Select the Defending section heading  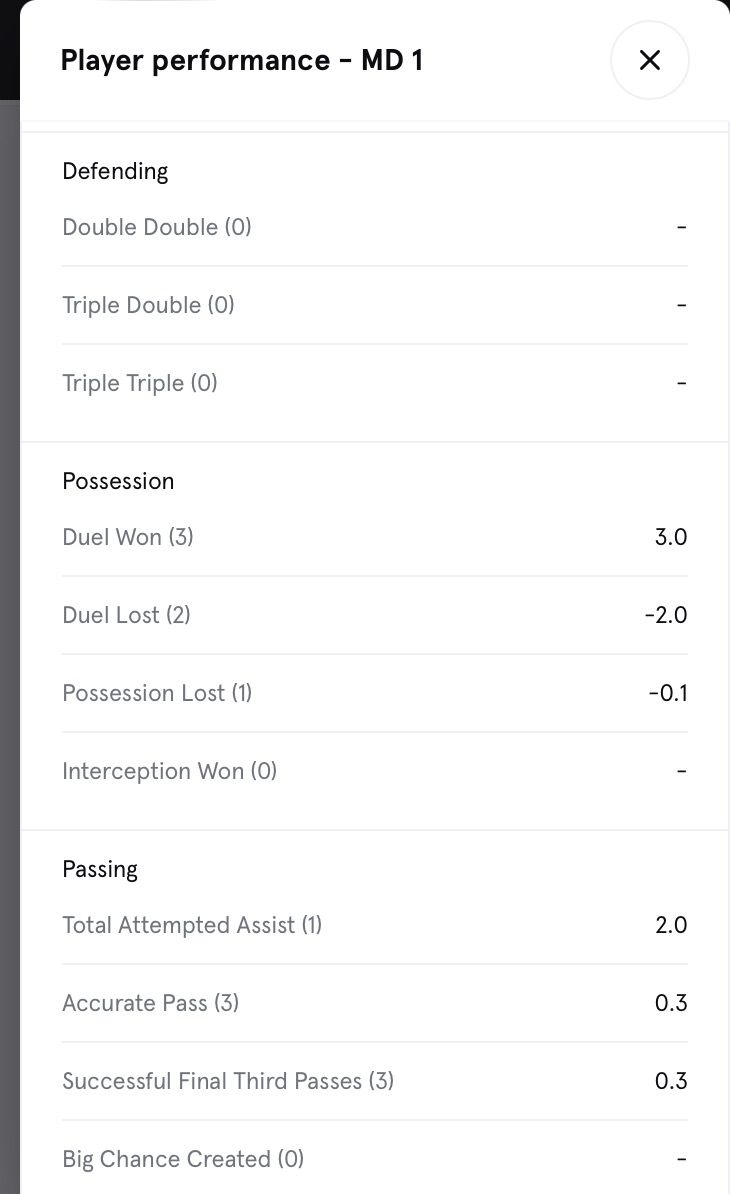tap(115, 171)
